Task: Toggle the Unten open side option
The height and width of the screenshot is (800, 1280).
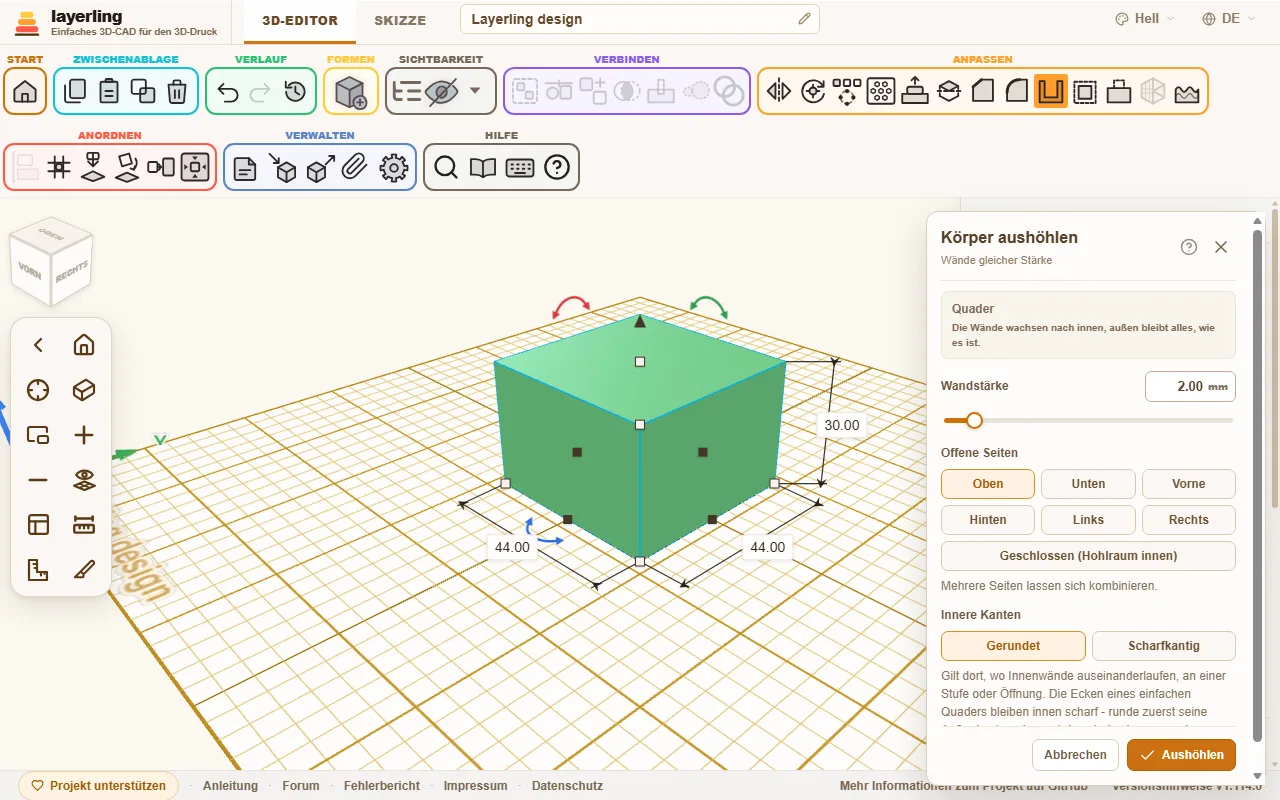Action: [x=1088, y=484]
